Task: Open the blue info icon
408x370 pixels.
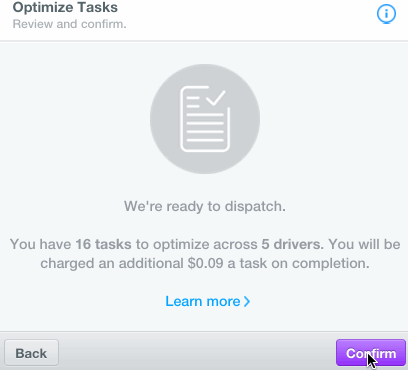Action: [386, 14]
